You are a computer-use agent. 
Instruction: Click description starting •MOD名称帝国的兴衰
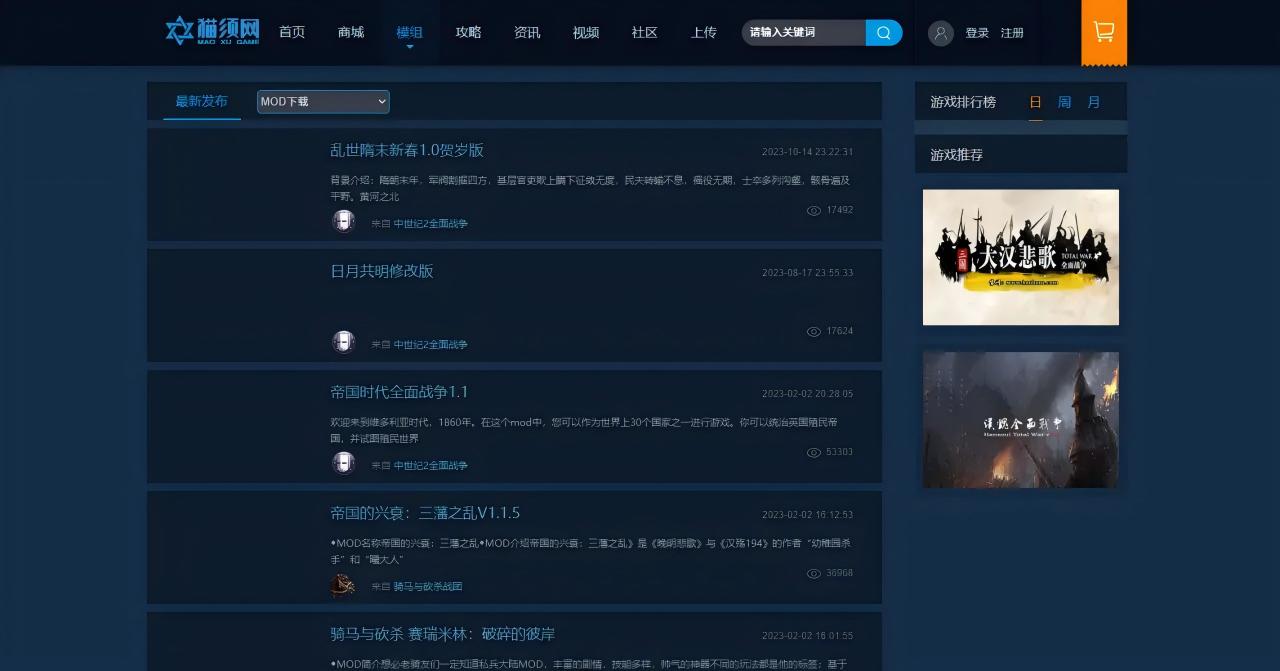pyautogui.click(x=590, y=551)
